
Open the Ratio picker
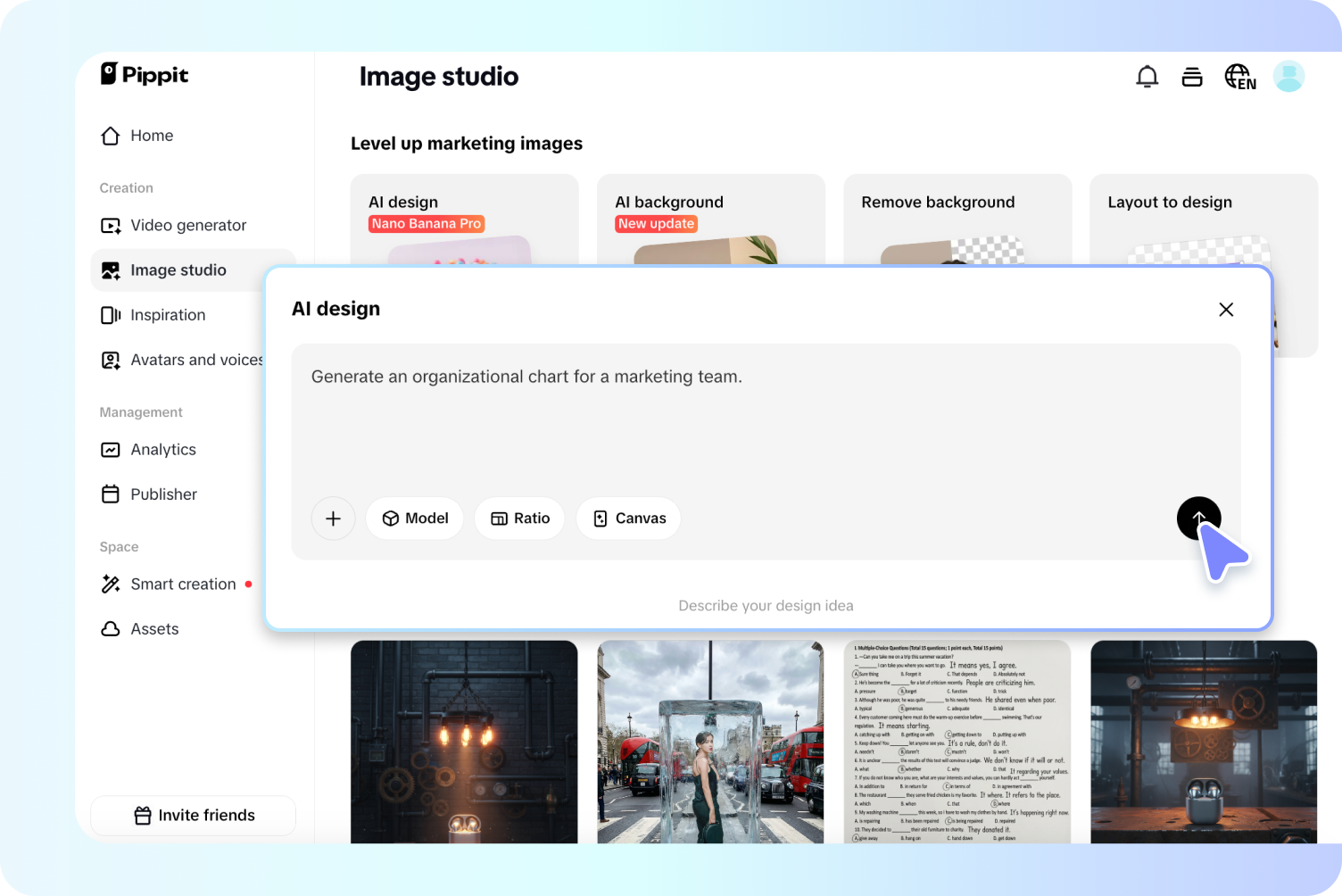point(519,518)
